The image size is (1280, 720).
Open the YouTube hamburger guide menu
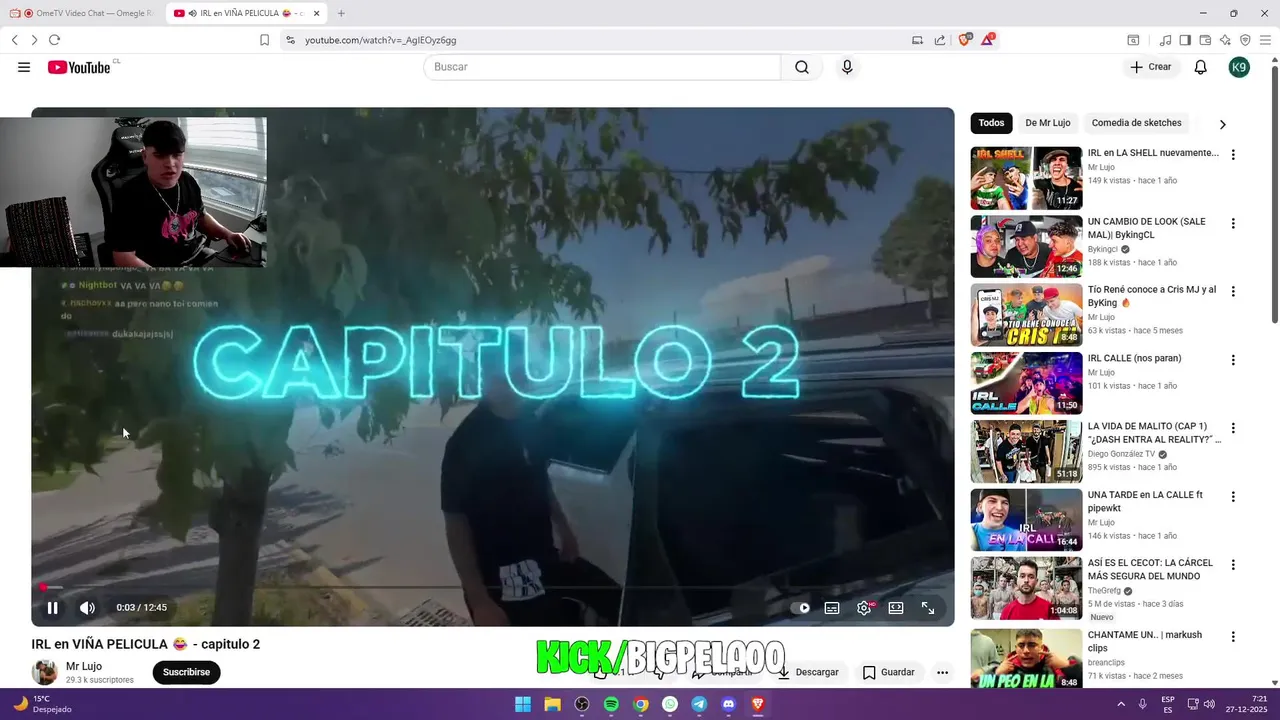click(24, 67)
